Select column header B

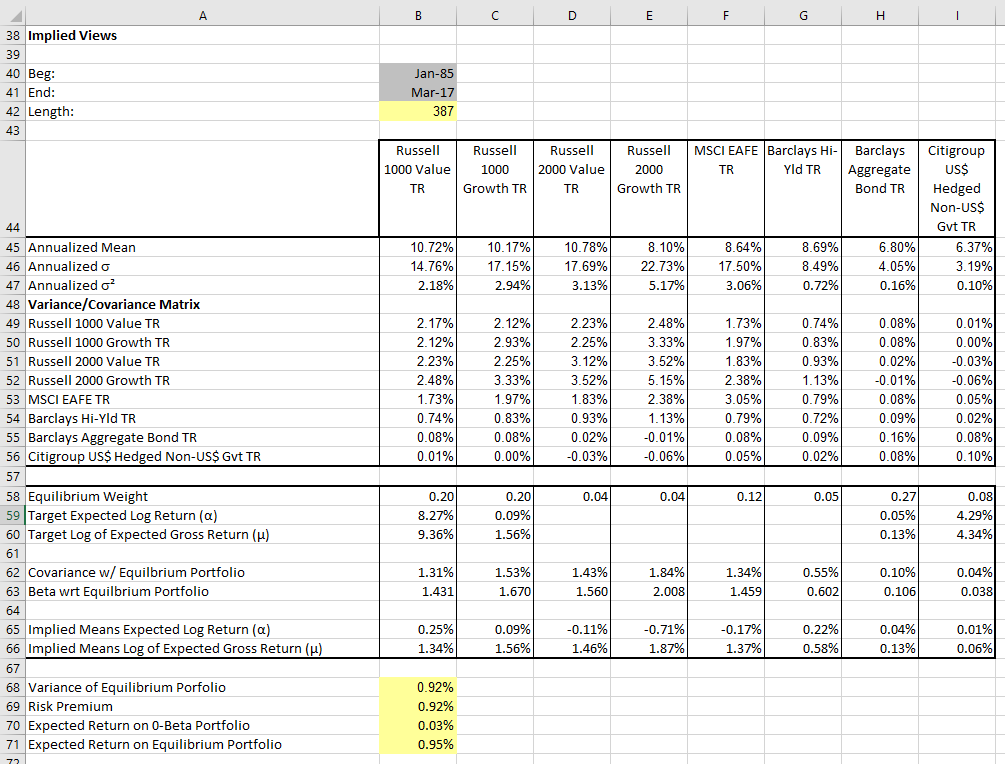[x=417, y=15]
